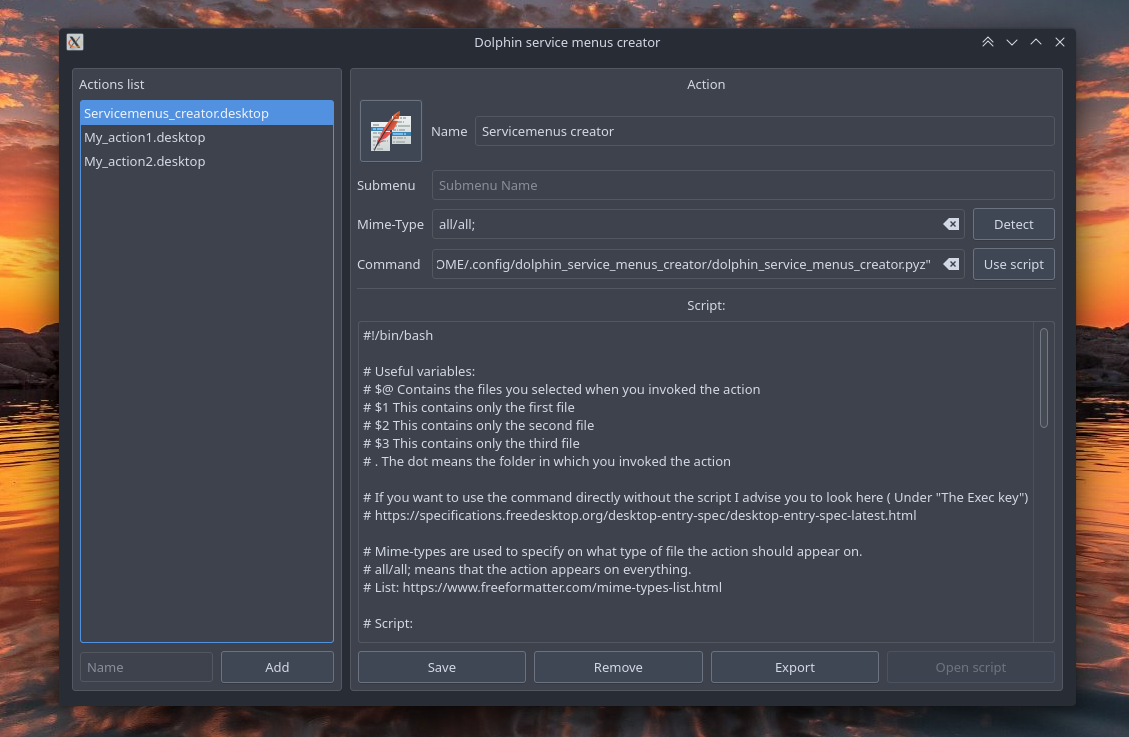This screenshot has width=1129, height=737.
Task: Click the Open script button
Action: click(x=971, y=667)
